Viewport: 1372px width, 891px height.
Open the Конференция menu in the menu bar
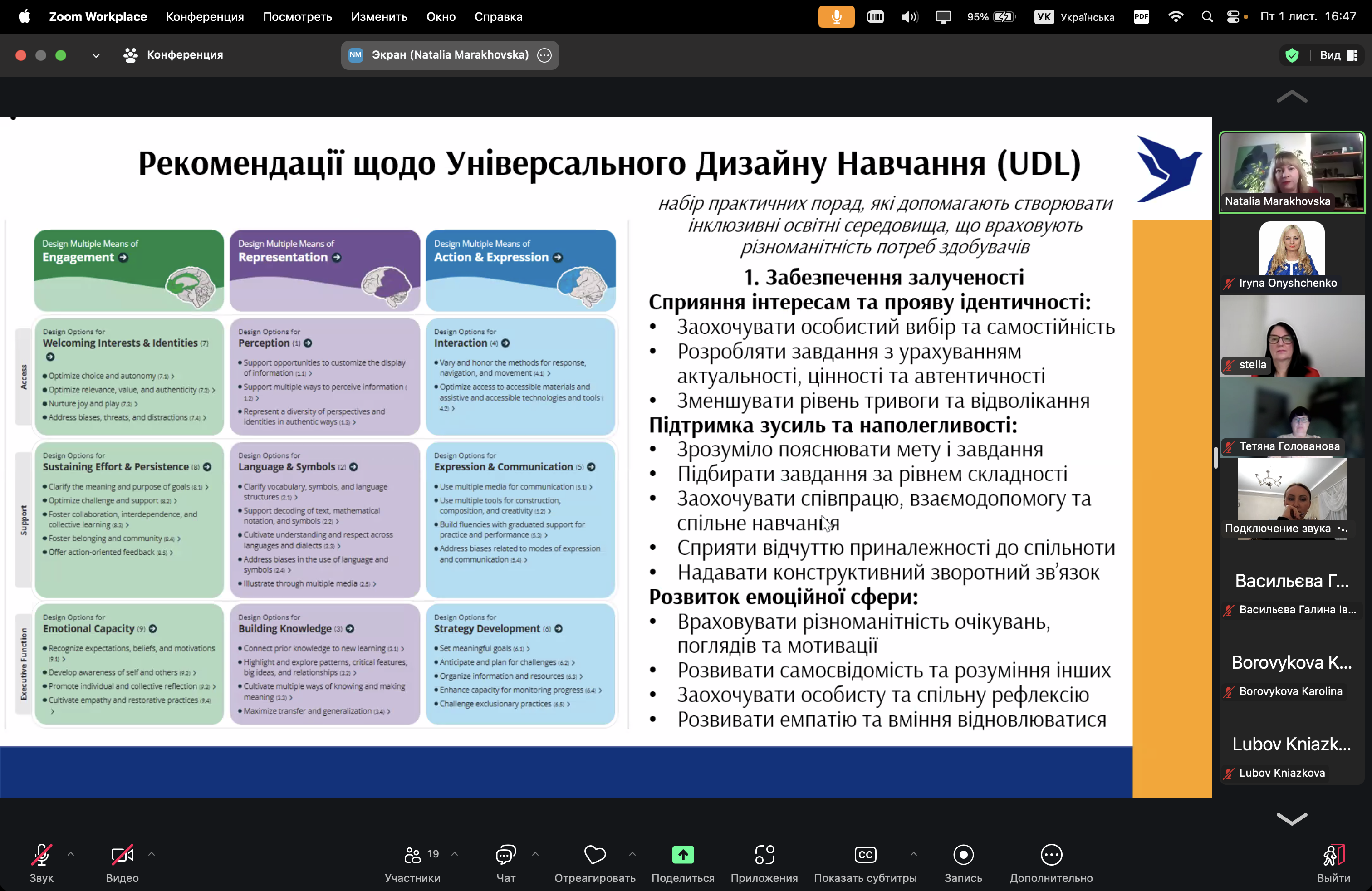coord(205,17)
